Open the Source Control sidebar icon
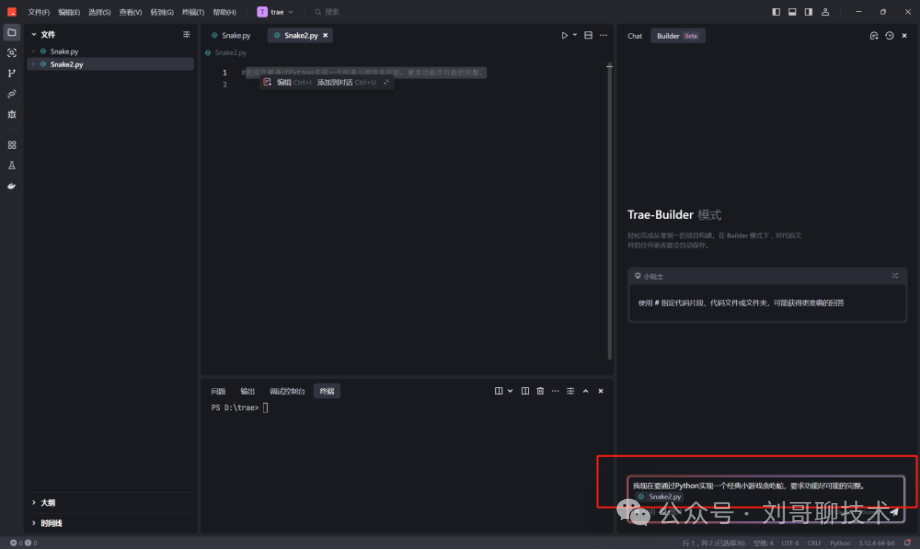This screenshot has height=550, width=920. coord(12,73)
